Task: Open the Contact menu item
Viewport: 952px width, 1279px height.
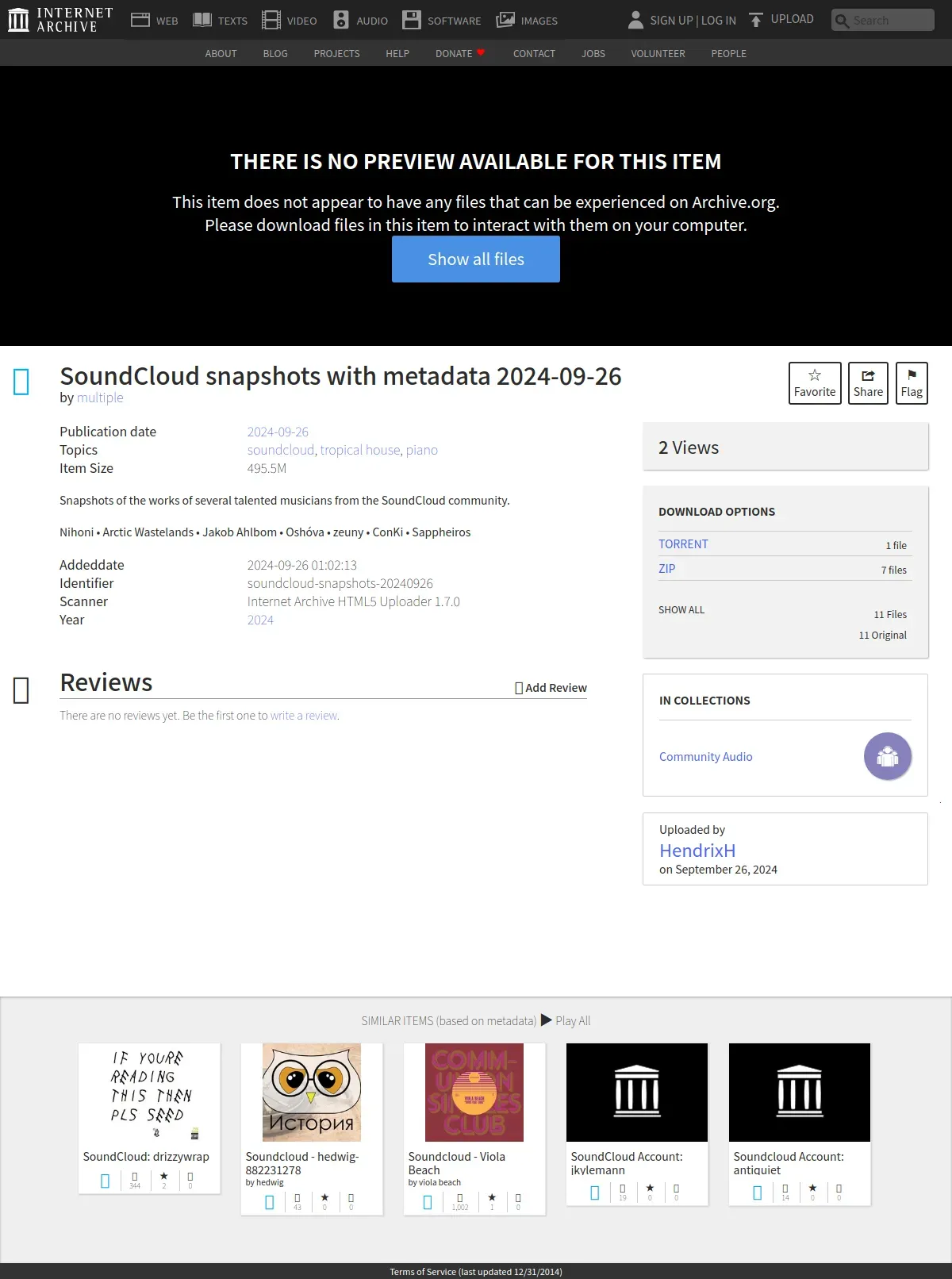Action: (x=534, y=53)
